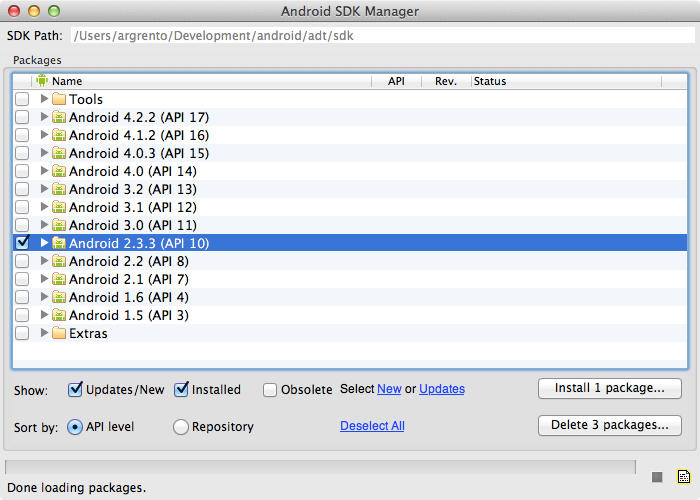Uncheck the Android 2.3.3 (API 10) checkbox

click(x=22, y=243)
